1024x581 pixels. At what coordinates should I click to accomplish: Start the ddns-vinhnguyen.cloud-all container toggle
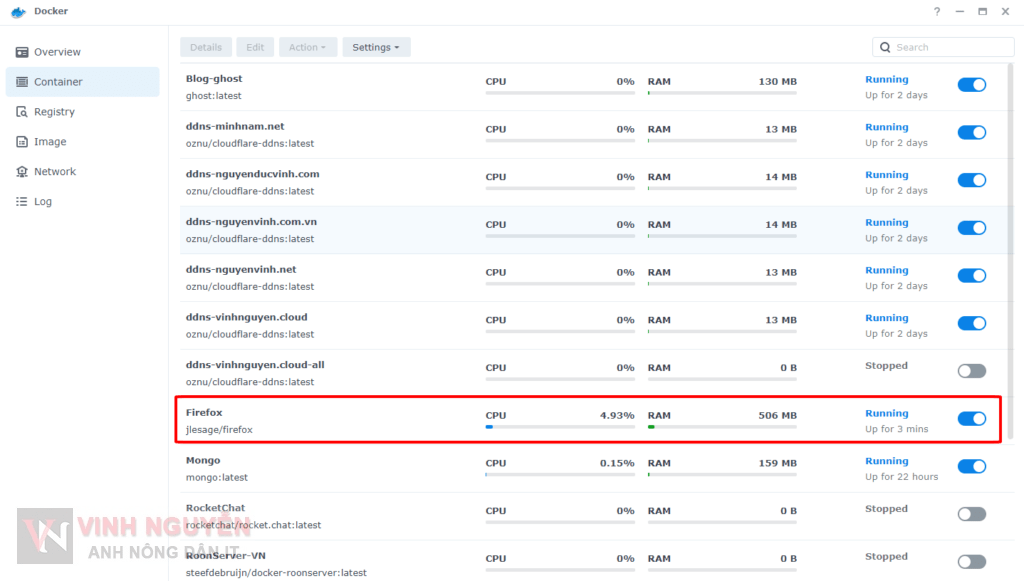(971, 370)
